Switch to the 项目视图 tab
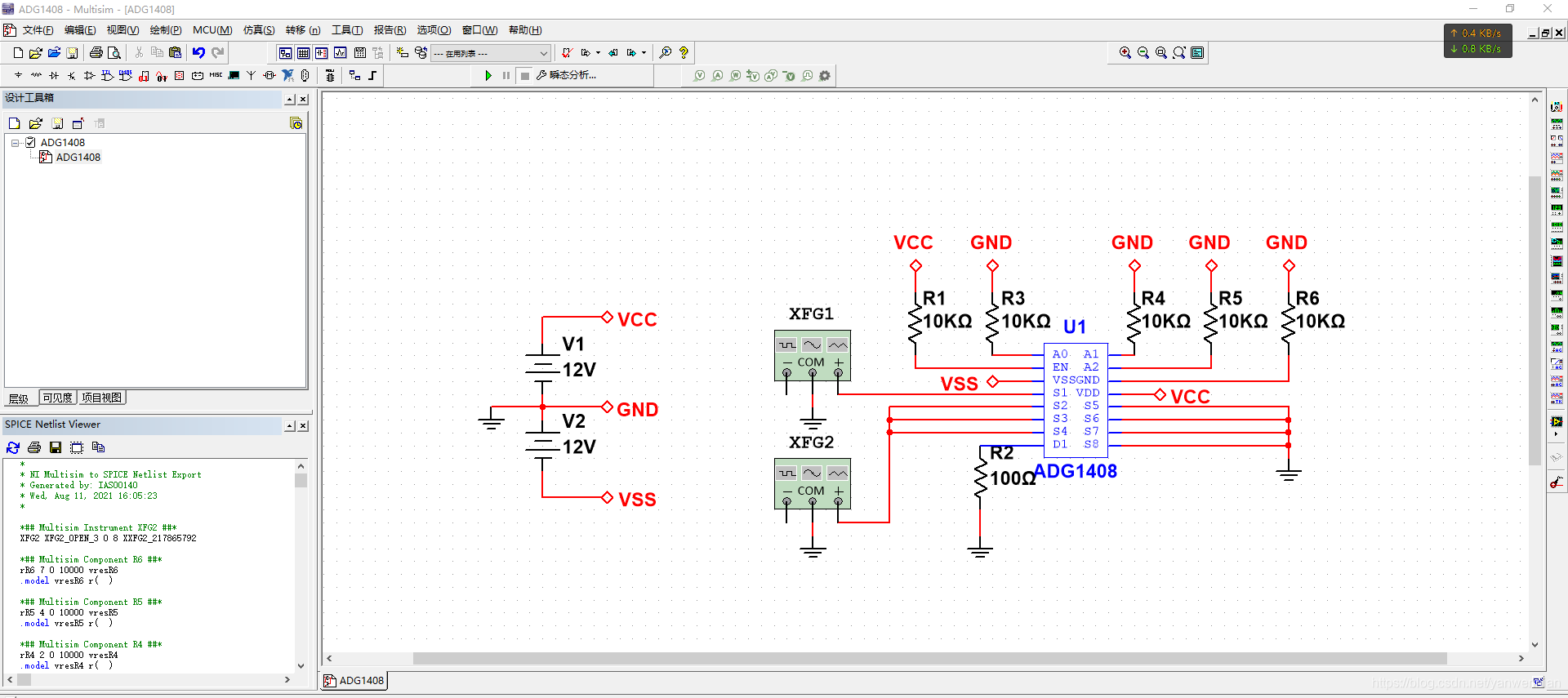Viewport: 1568px width, 698px height. click(x=102, y=398)
